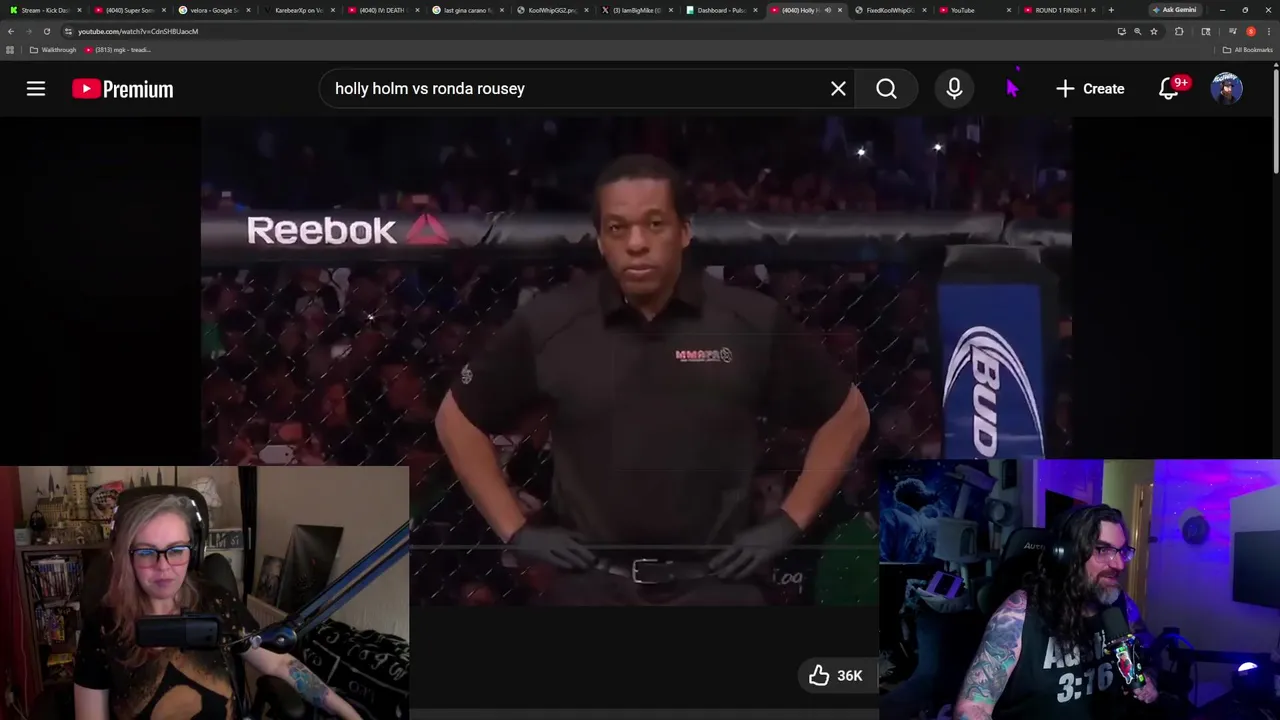Open the Chrome profile avatar
Viewport: 1280px width, 720px height.
pyautogui.click(x=1251, y=31)
